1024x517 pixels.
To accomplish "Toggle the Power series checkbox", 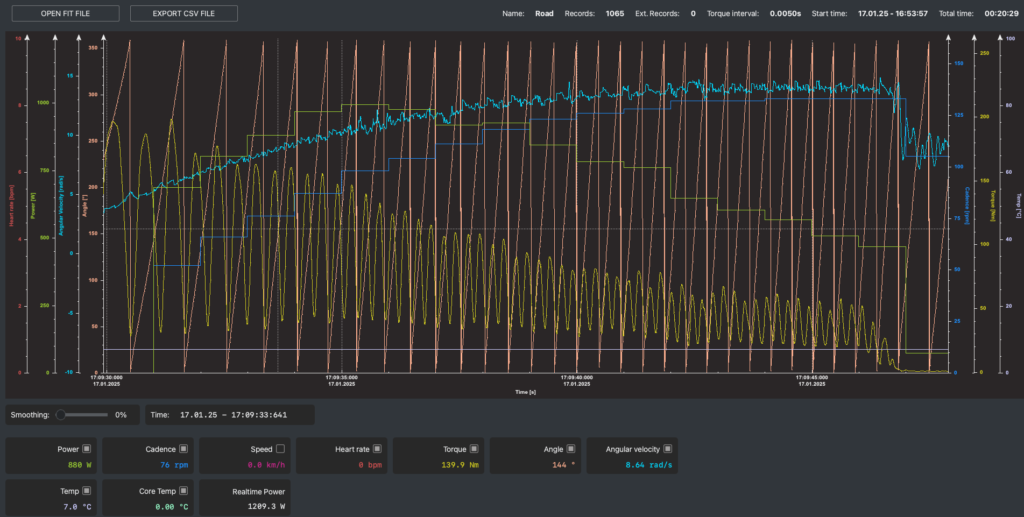I will [87, 449].
